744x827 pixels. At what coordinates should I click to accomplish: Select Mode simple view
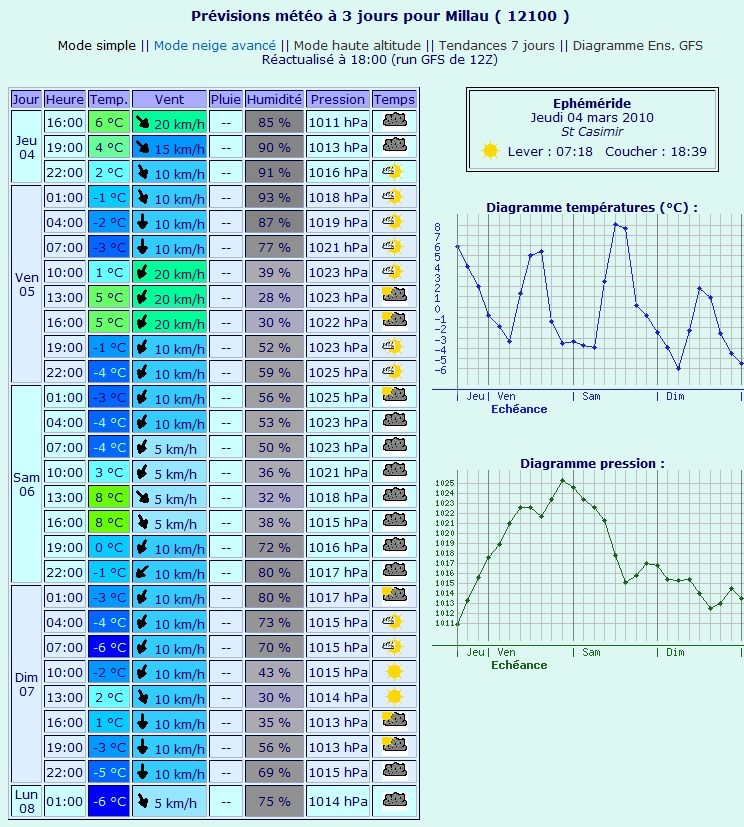pos(96,46)
